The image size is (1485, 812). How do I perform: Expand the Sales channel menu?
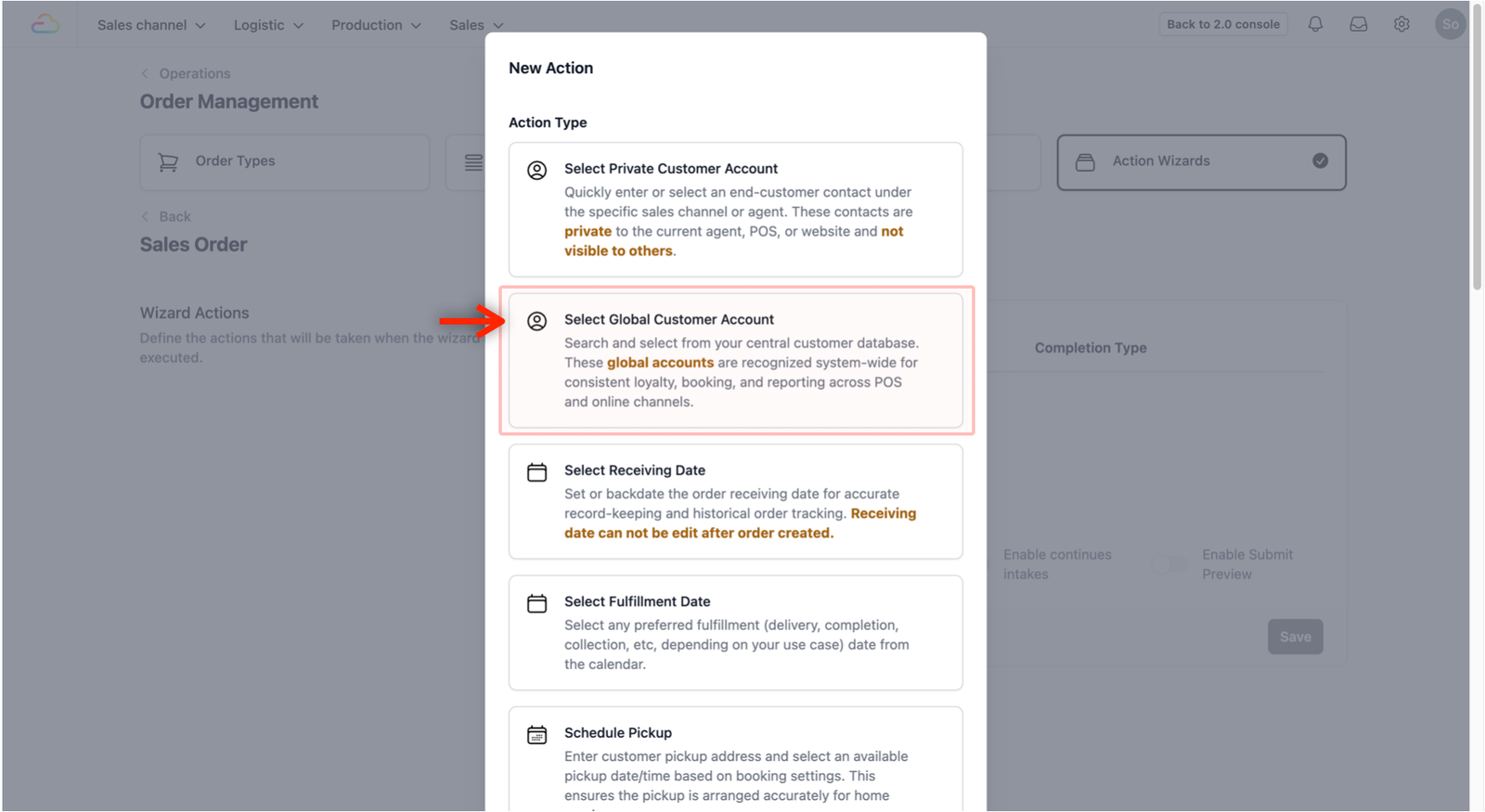point(151,25)
